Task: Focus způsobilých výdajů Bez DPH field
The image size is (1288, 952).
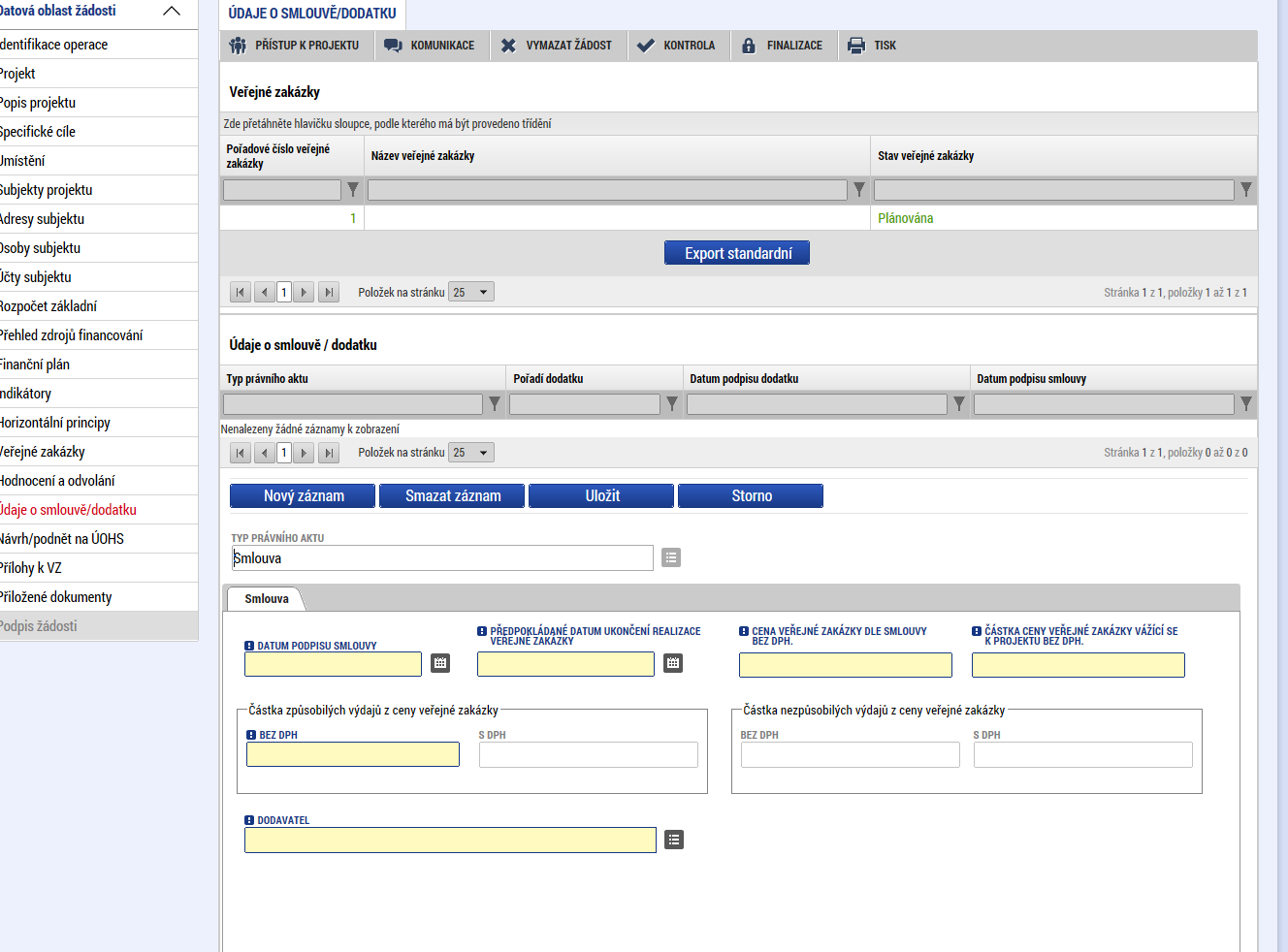Action: click(x=353, y=754)
